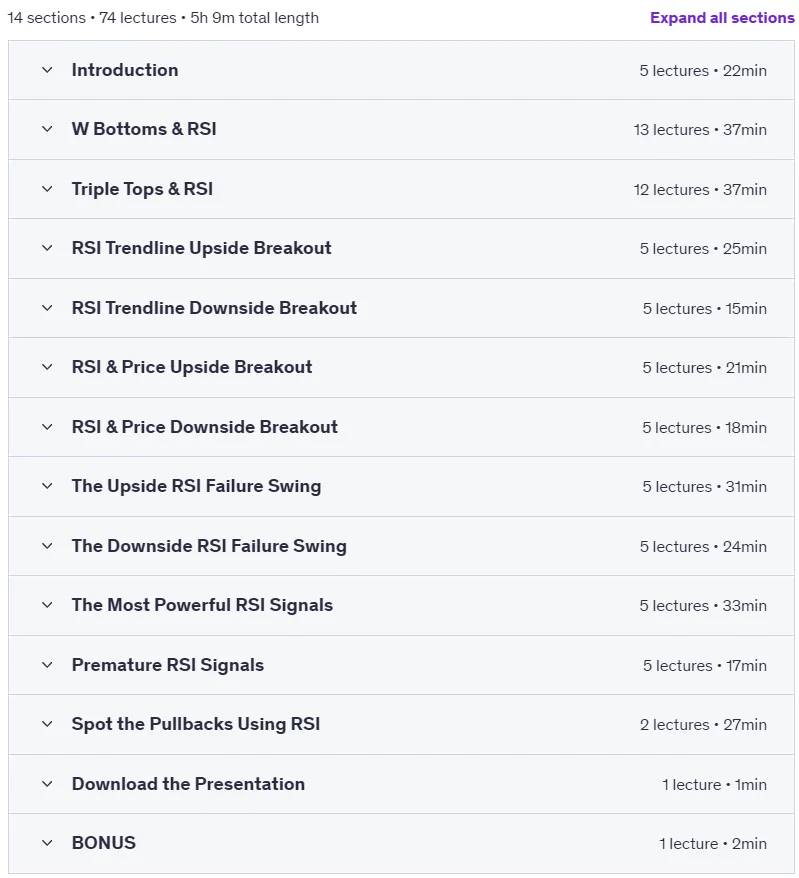Click Expand all sections link
The image size is (799, 878).
click(x=722, y=18)
